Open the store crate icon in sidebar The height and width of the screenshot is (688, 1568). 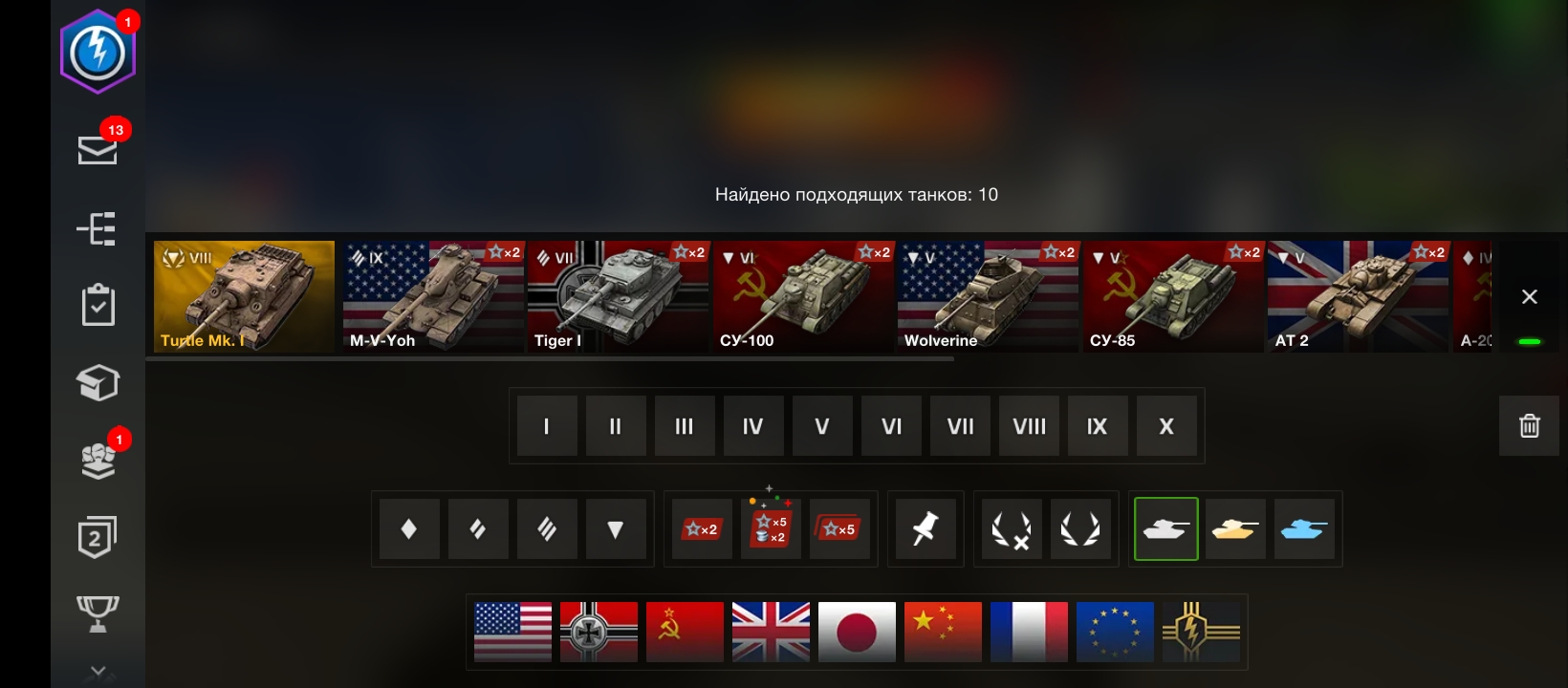[x=98, y=383]
